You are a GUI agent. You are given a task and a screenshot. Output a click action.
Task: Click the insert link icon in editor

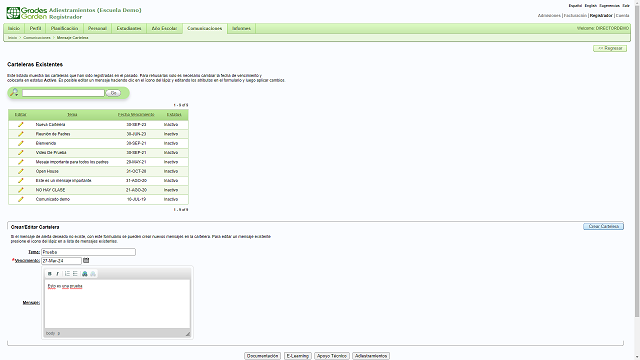[85, 274]
